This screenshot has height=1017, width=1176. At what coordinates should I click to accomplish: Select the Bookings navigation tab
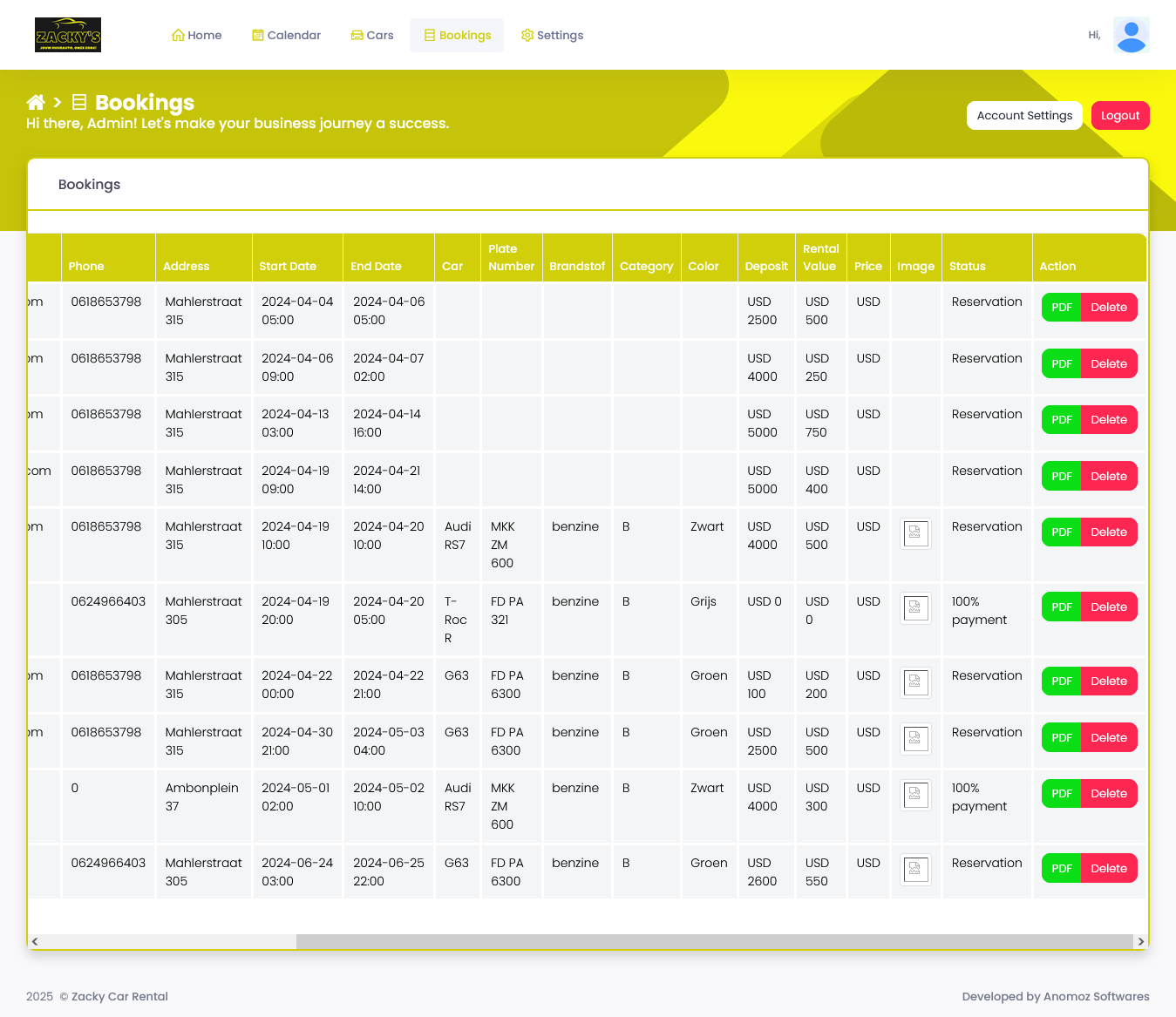coord(457,36)
